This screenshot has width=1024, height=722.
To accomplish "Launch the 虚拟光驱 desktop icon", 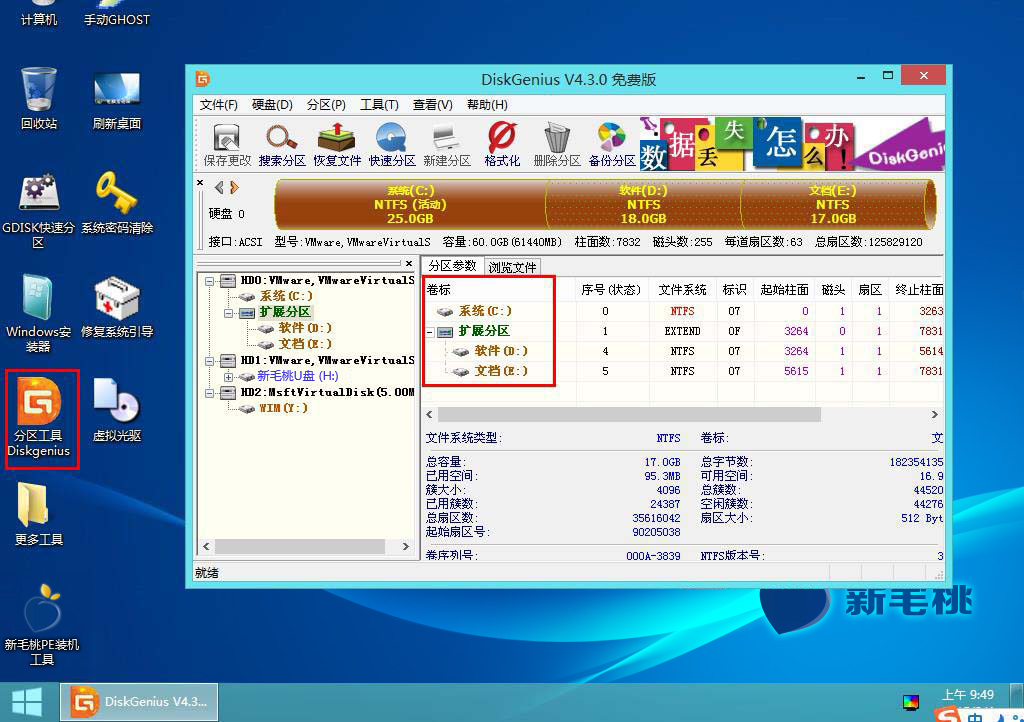I will coord(117,410).
